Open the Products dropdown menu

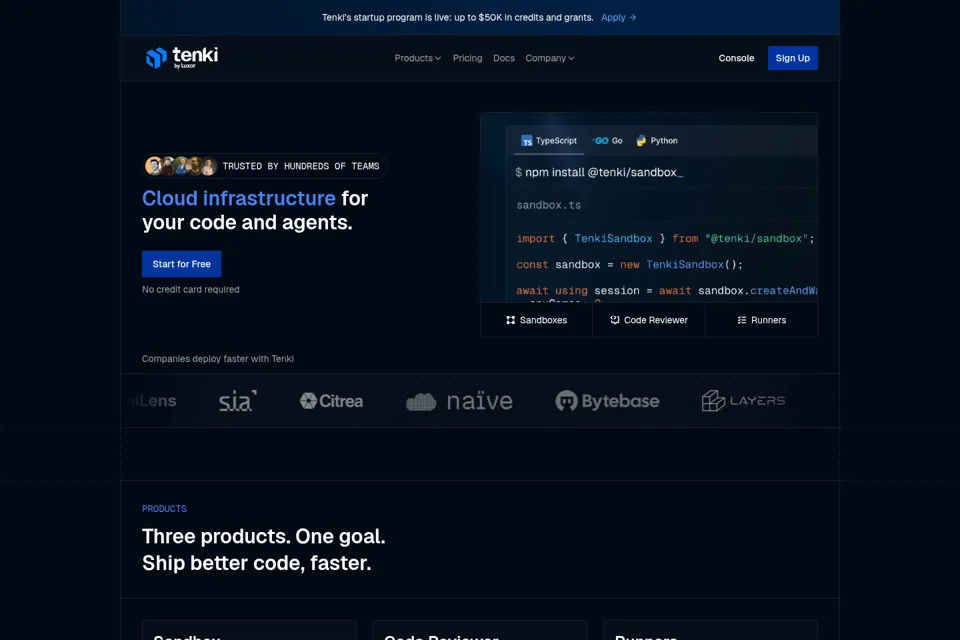pos(418,58)
